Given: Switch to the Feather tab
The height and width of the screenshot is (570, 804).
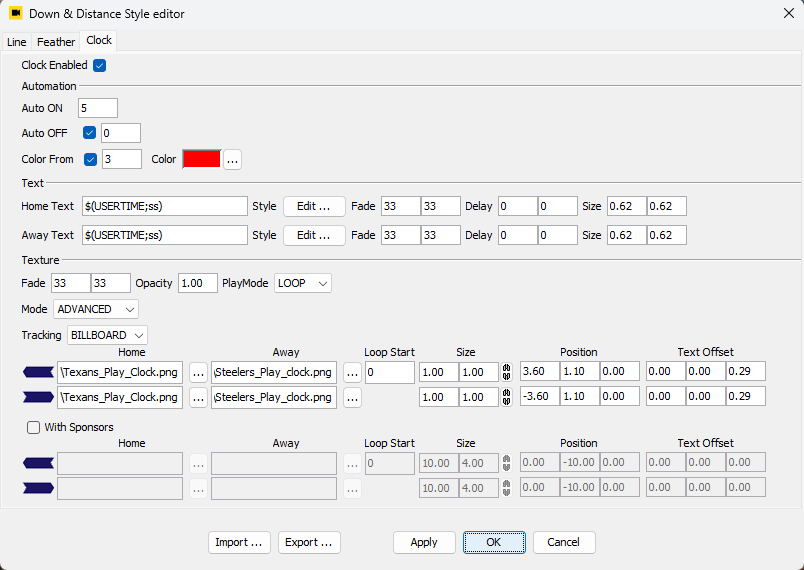Looking at the screenshot, I should coord(56,42).
